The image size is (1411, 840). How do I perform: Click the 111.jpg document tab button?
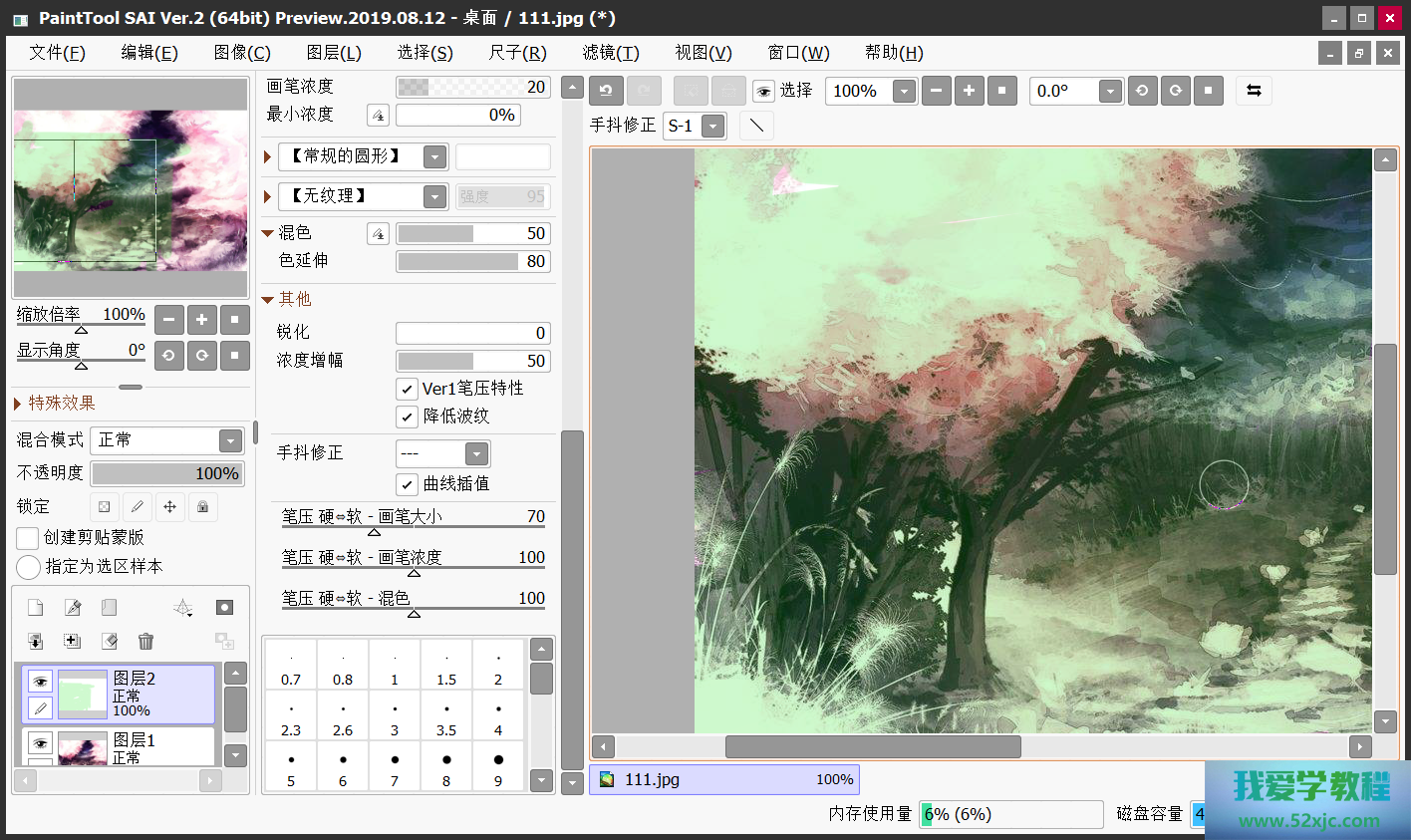pyautogui.click(x=724, y=779)
